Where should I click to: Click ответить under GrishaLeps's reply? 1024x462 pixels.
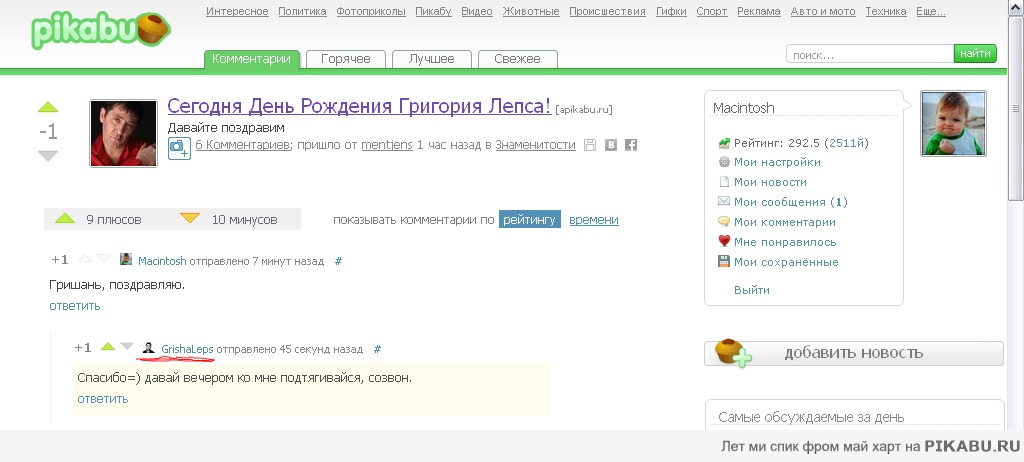103,399
